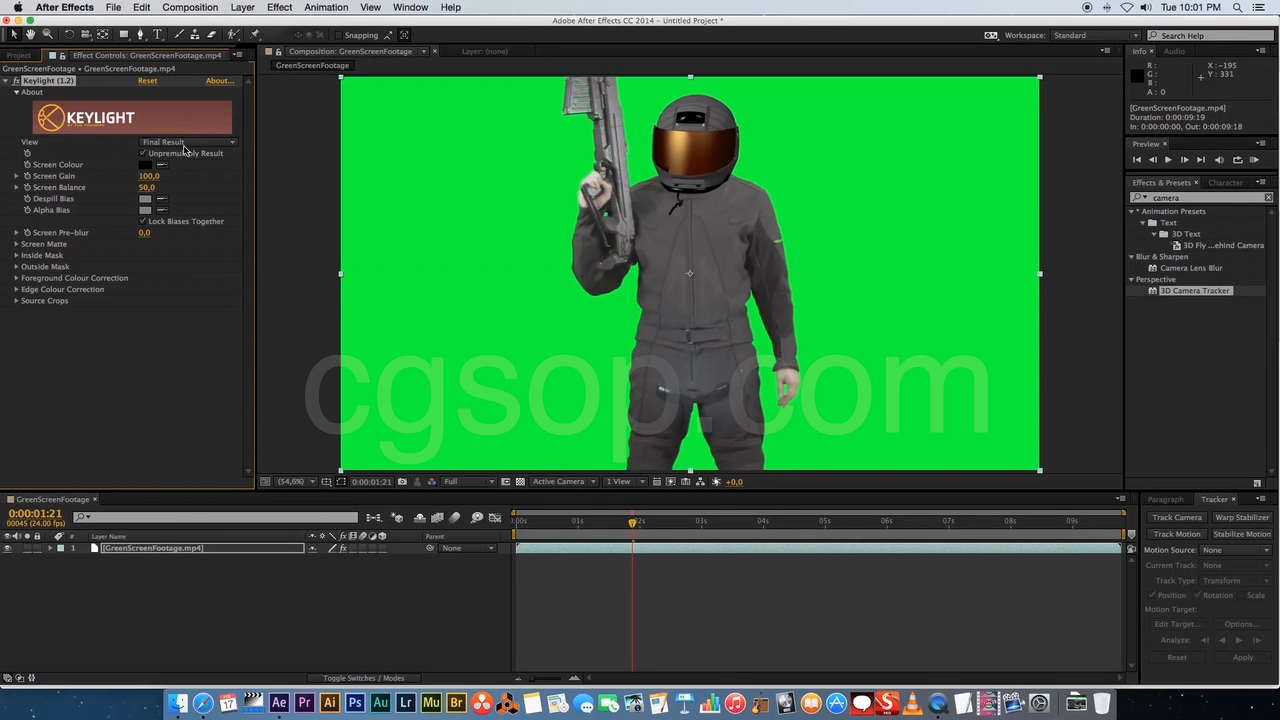Screen dimensions: 1280x720
Task: Enable the Snapping checkbox
Action: tap(338, 35)
